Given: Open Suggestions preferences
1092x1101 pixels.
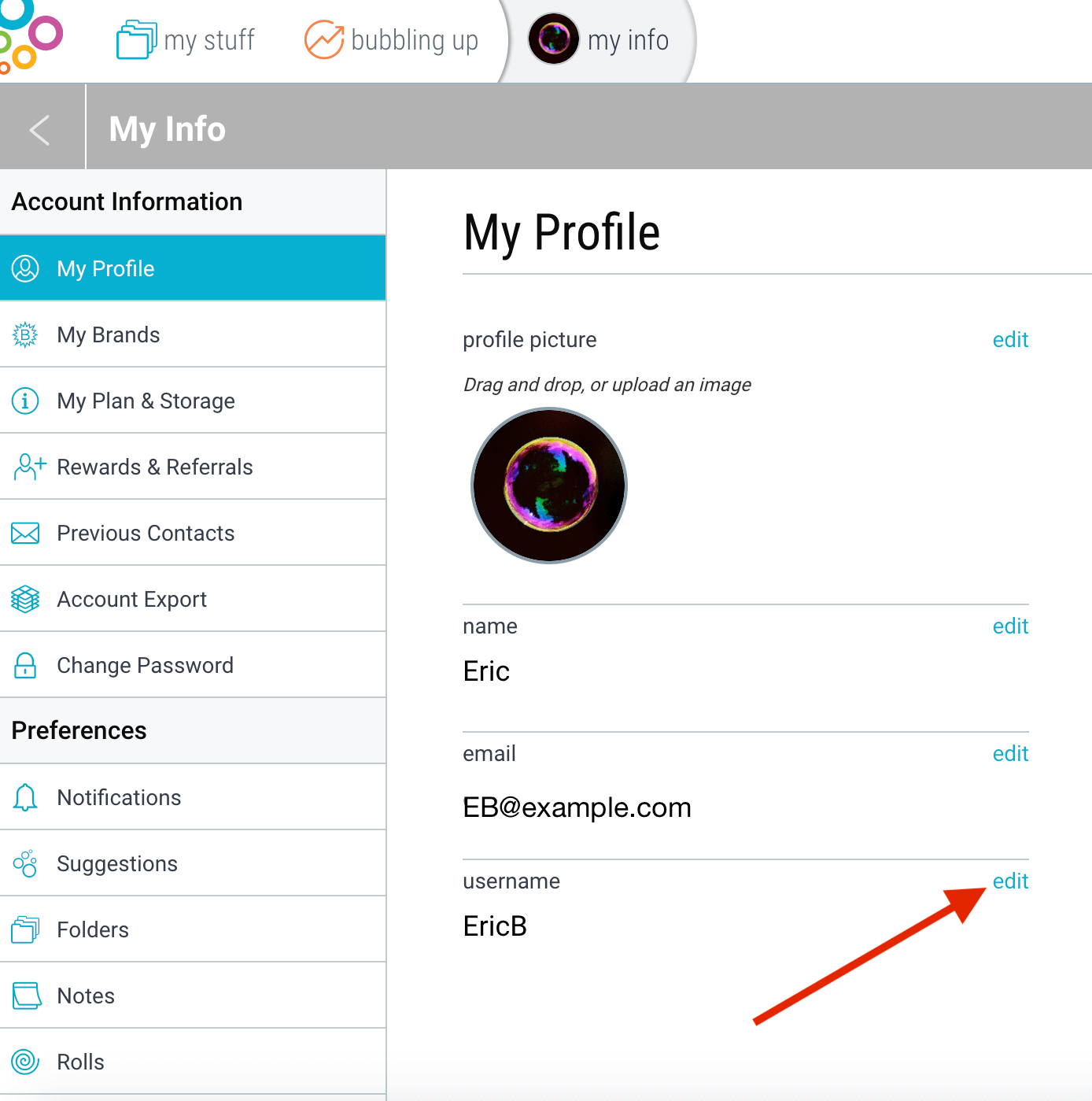Looking at the screenshot, I should point(193,863).
